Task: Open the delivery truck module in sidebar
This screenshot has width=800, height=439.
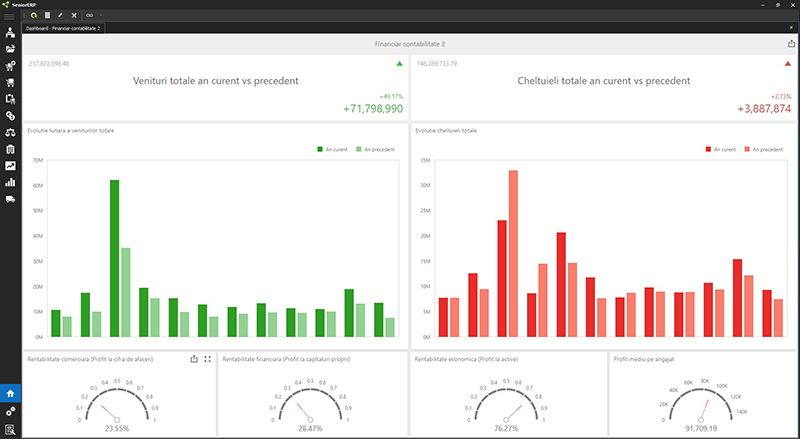Action: point(10,199)
